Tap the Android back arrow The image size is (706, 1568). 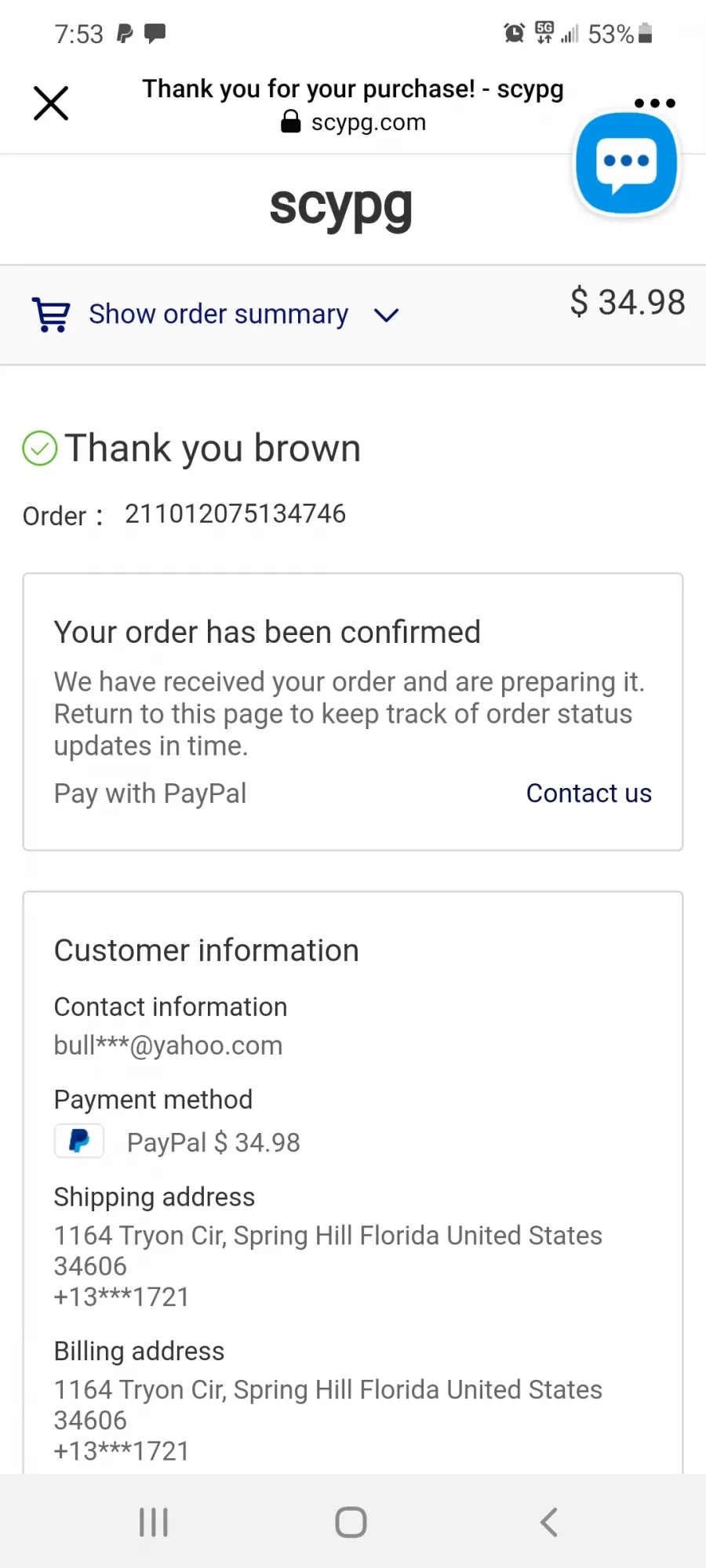(x=549, y=1523)
